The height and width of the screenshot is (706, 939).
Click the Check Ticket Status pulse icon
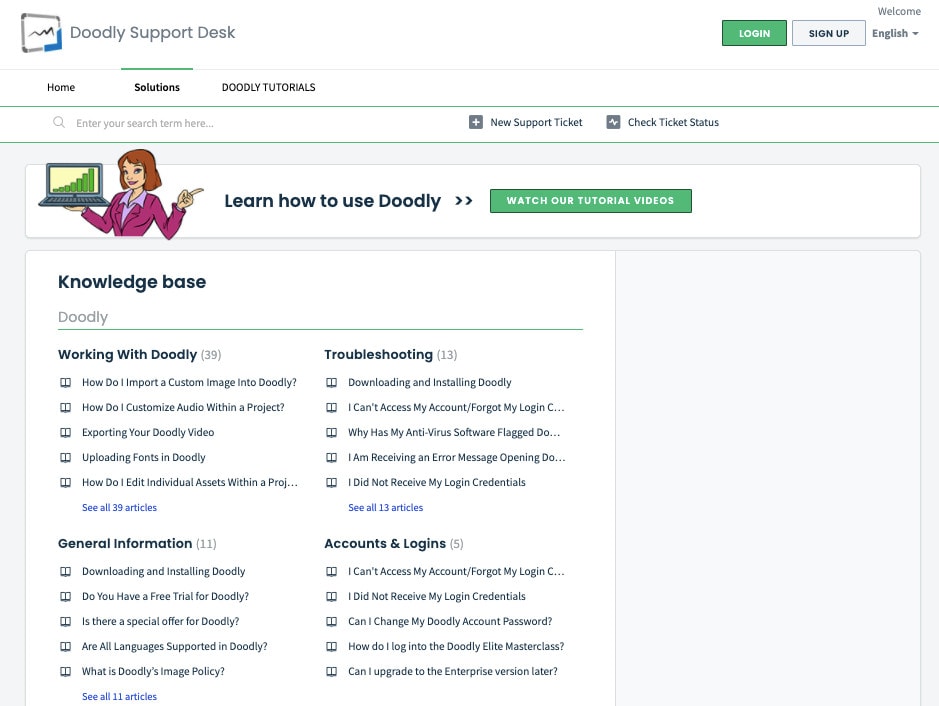(x=613, y=122)
